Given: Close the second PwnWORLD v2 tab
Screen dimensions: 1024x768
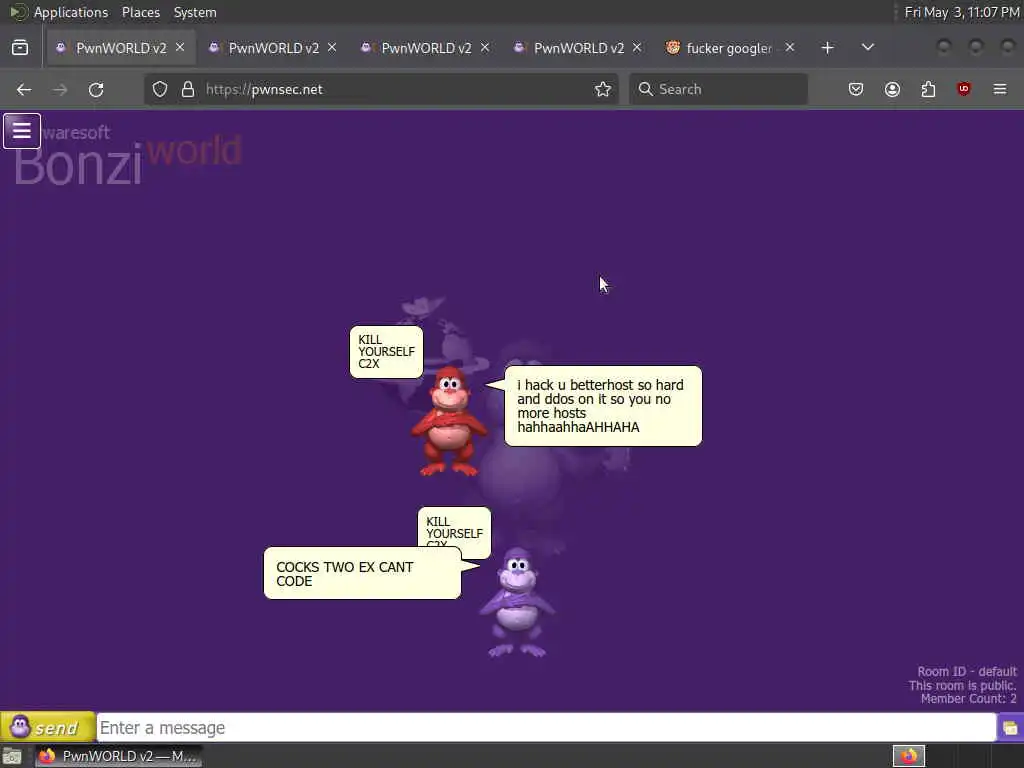Looking at the screenshot, I should 332,48.
